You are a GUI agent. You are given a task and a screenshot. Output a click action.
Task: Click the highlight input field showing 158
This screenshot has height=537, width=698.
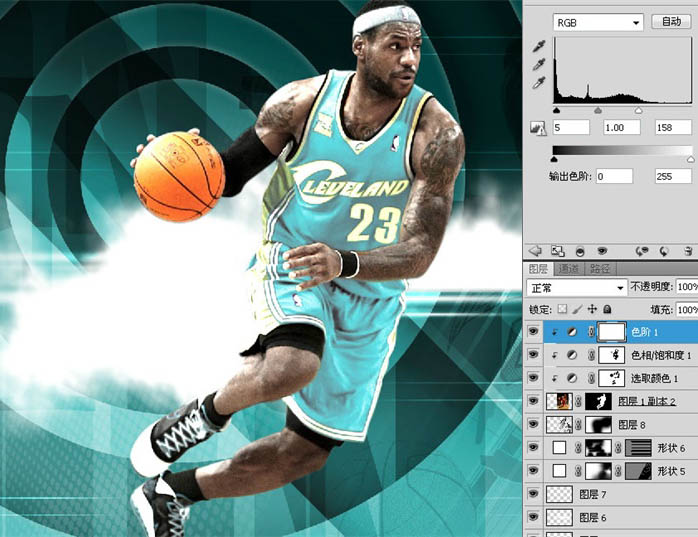[x=673, y=128]
